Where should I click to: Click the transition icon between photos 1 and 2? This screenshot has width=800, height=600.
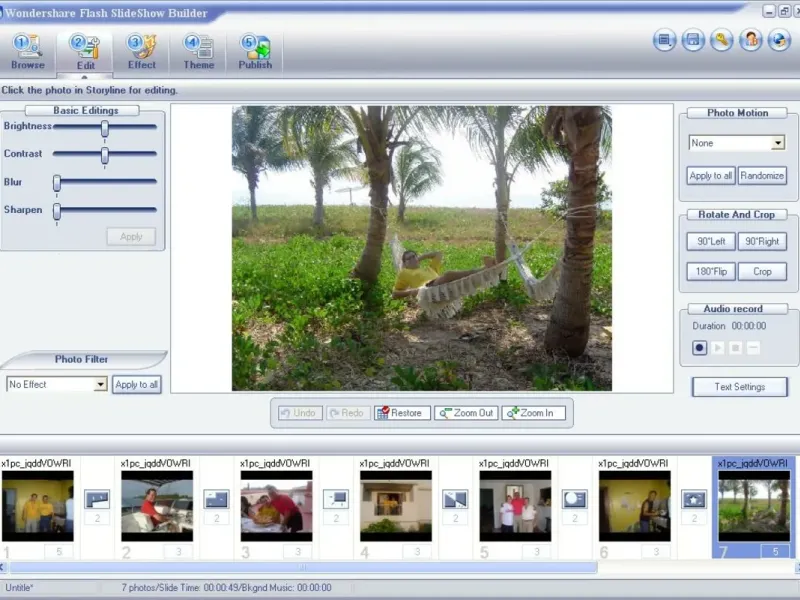97,499
